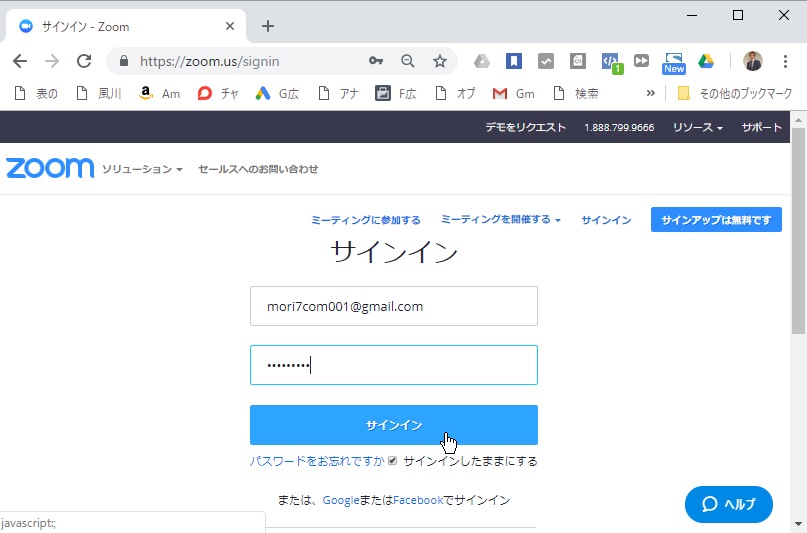The image size is (807, 533).
Task: Open the オプ bookmark
Action: [x=455, y=94]
